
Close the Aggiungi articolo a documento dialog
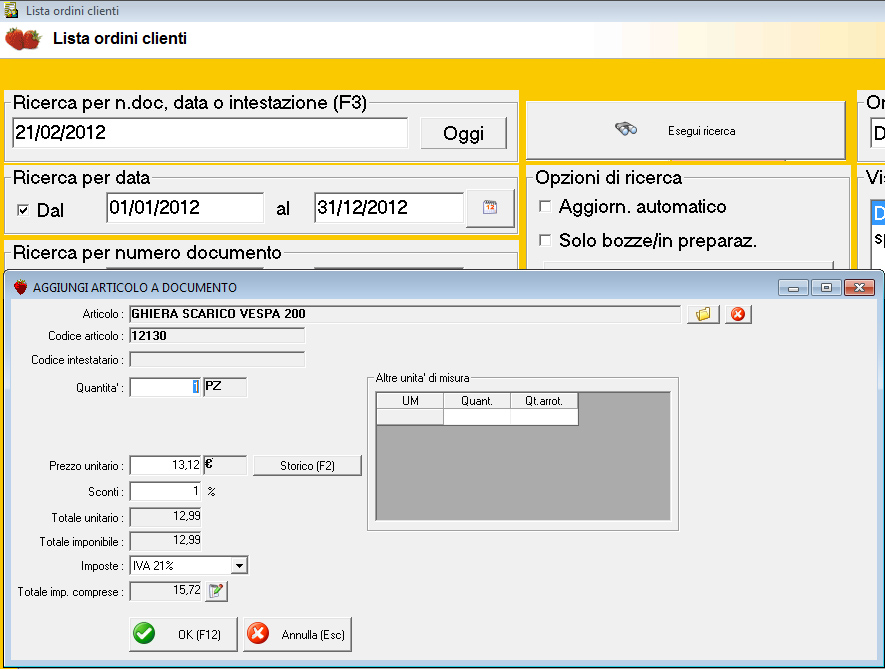(859, 288)
